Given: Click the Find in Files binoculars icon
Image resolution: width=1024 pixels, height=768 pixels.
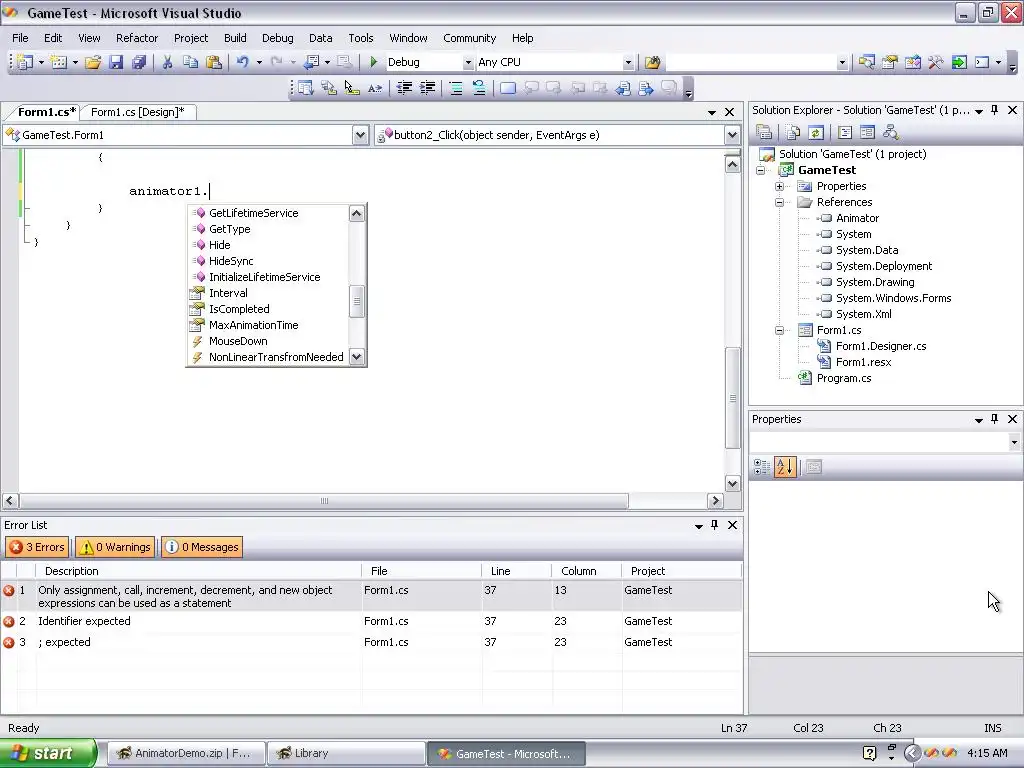Looking at the screenshot, I should click(x=652, y=62).
